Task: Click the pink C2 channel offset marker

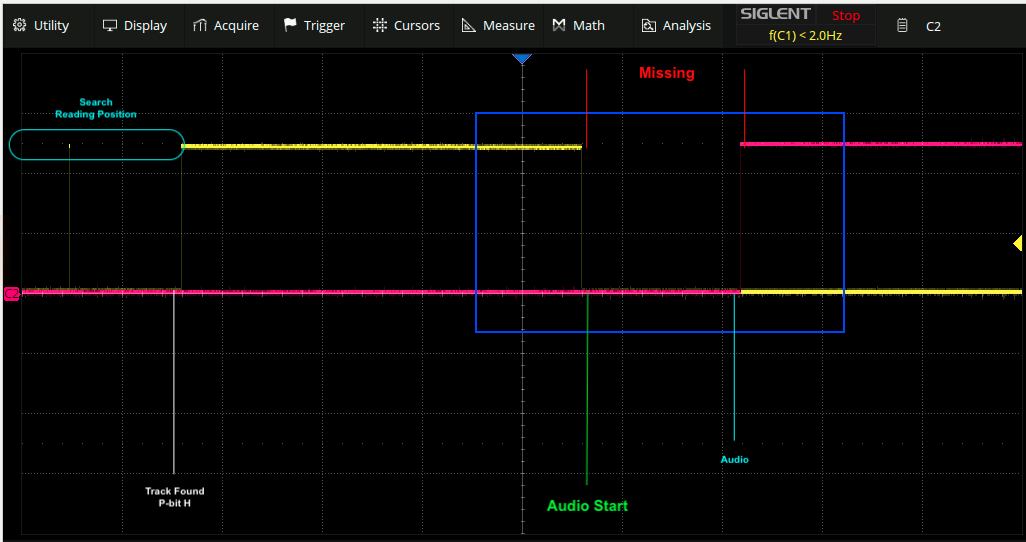Action: pyautogui.click(x=11, y=294)
